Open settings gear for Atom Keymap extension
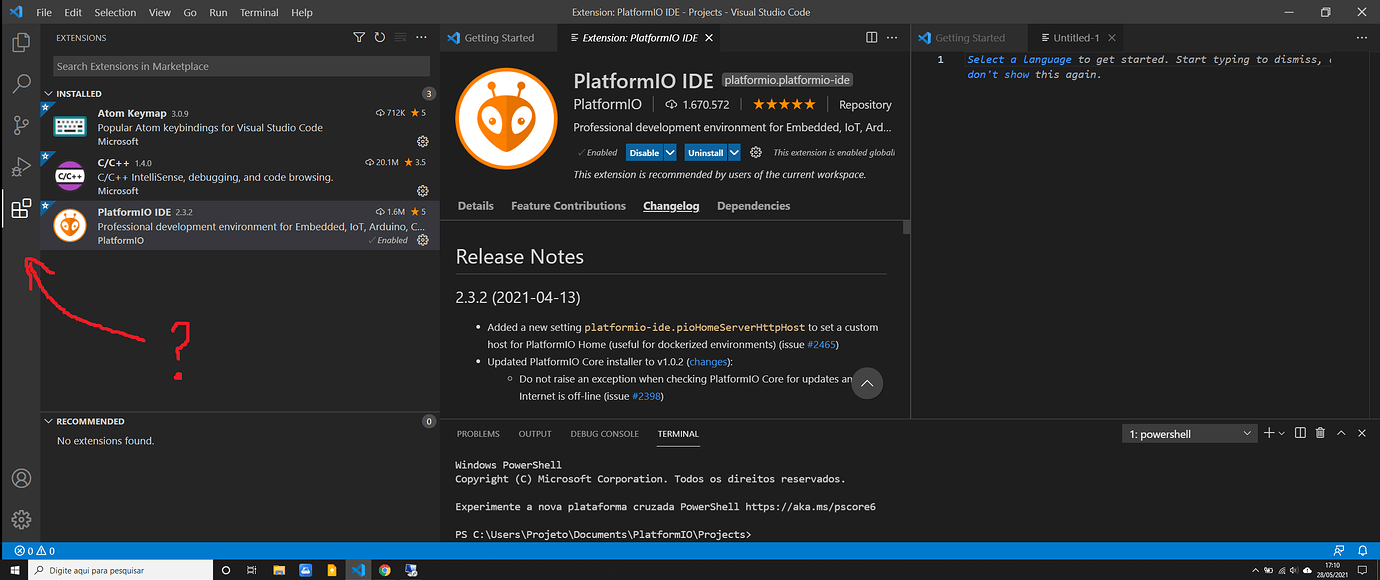 [x=422, y=143]
